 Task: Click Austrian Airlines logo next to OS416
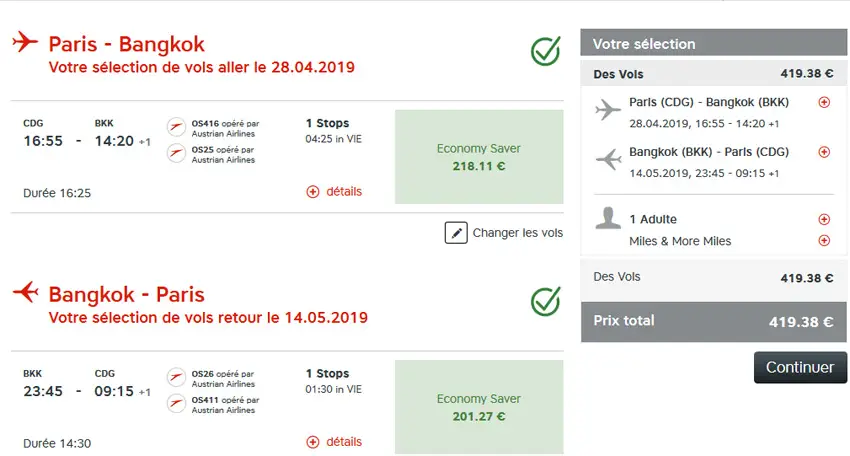(176, 127)
